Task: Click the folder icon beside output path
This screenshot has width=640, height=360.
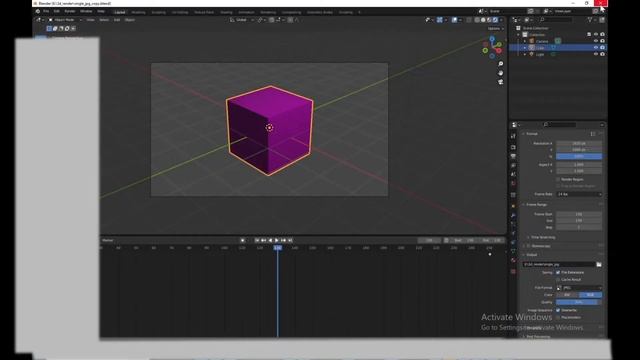Action: [599, 264]
